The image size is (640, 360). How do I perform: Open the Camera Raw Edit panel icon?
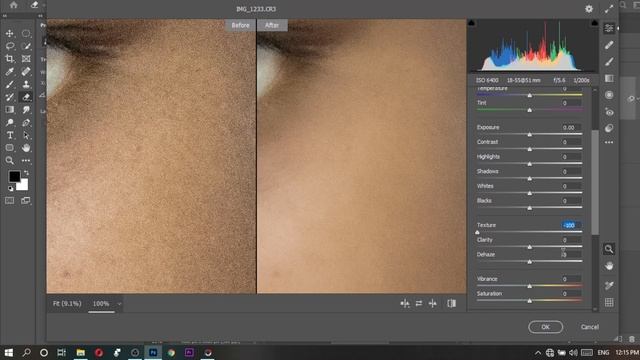coord(609,28)
